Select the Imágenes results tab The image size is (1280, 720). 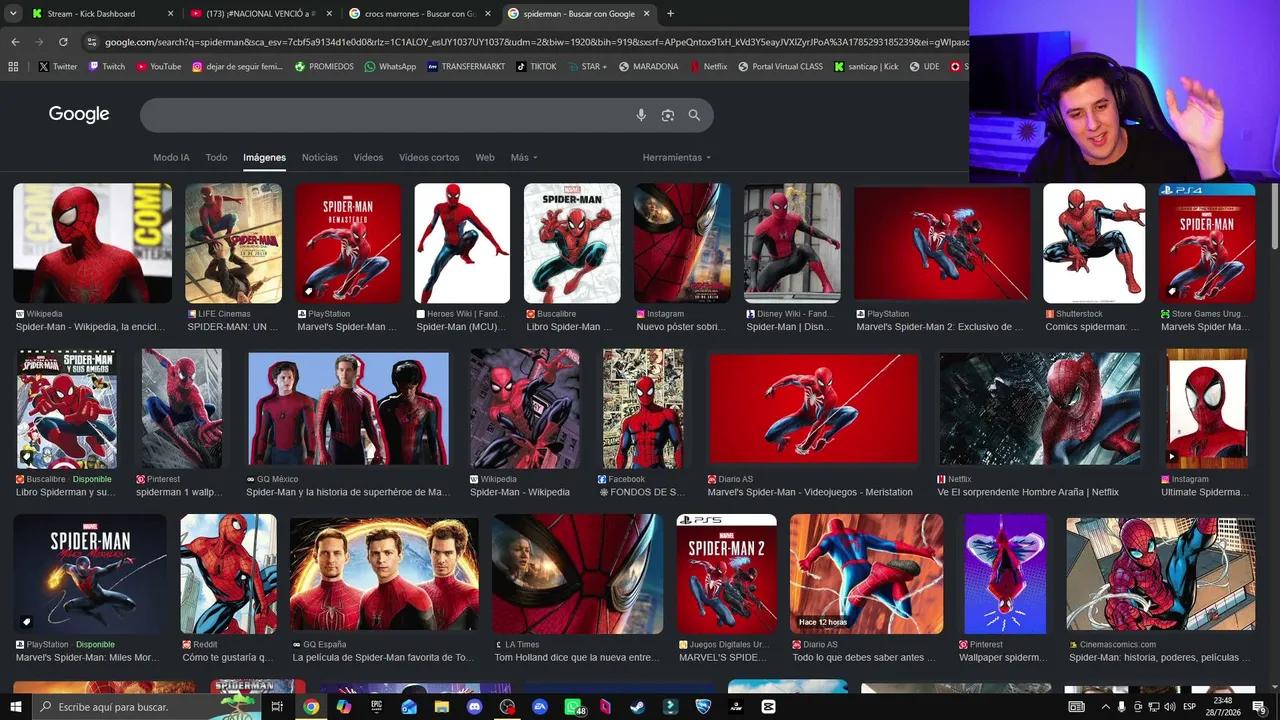pyautogui.click(x=264, y=157)
